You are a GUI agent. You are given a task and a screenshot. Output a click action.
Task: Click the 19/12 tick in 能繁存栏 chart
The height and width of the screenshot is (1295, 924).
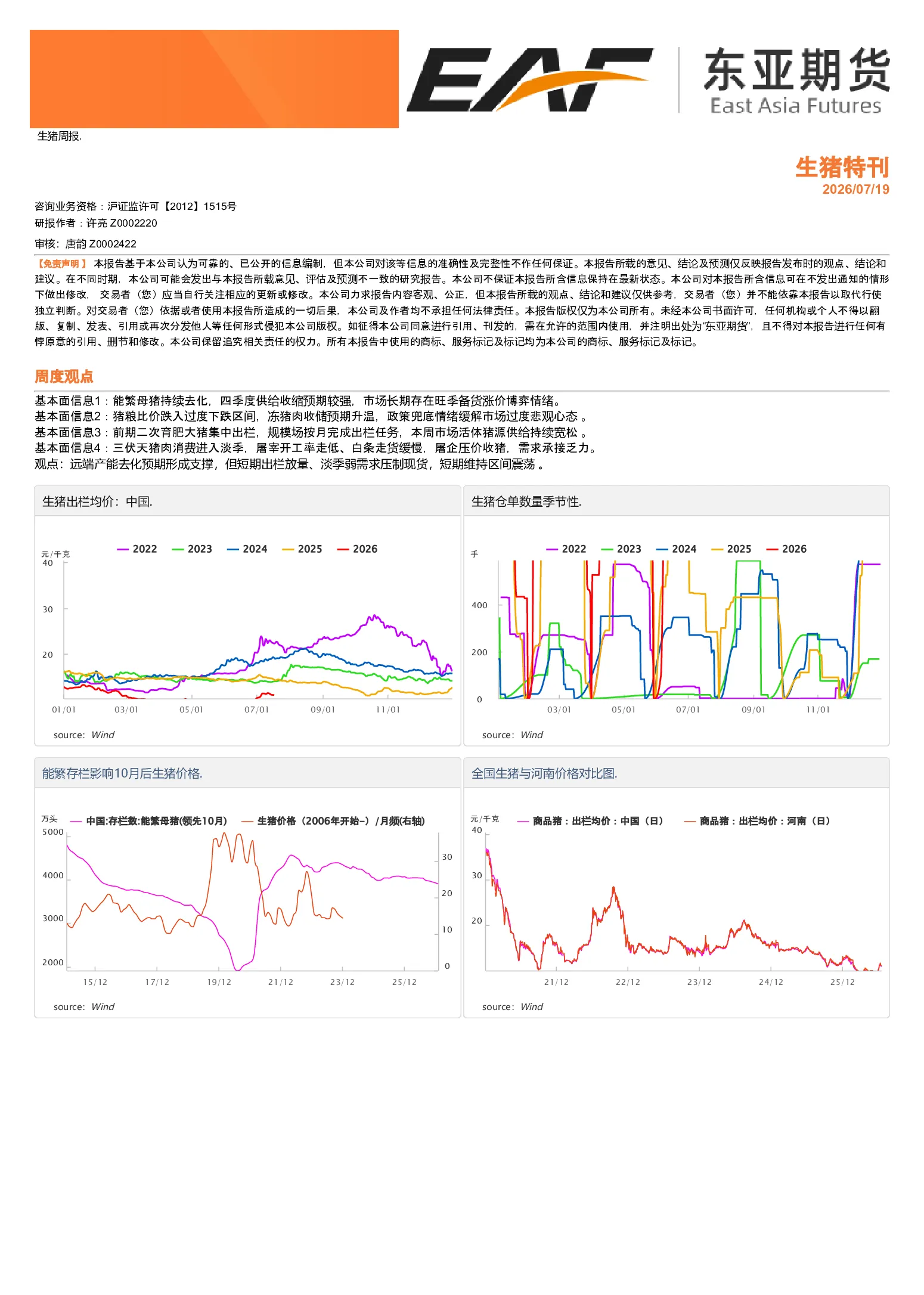click(x=219, y=982)
